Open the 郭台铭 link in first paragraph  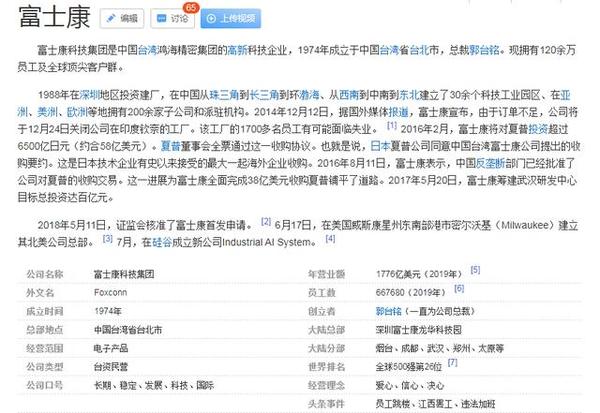484,50
